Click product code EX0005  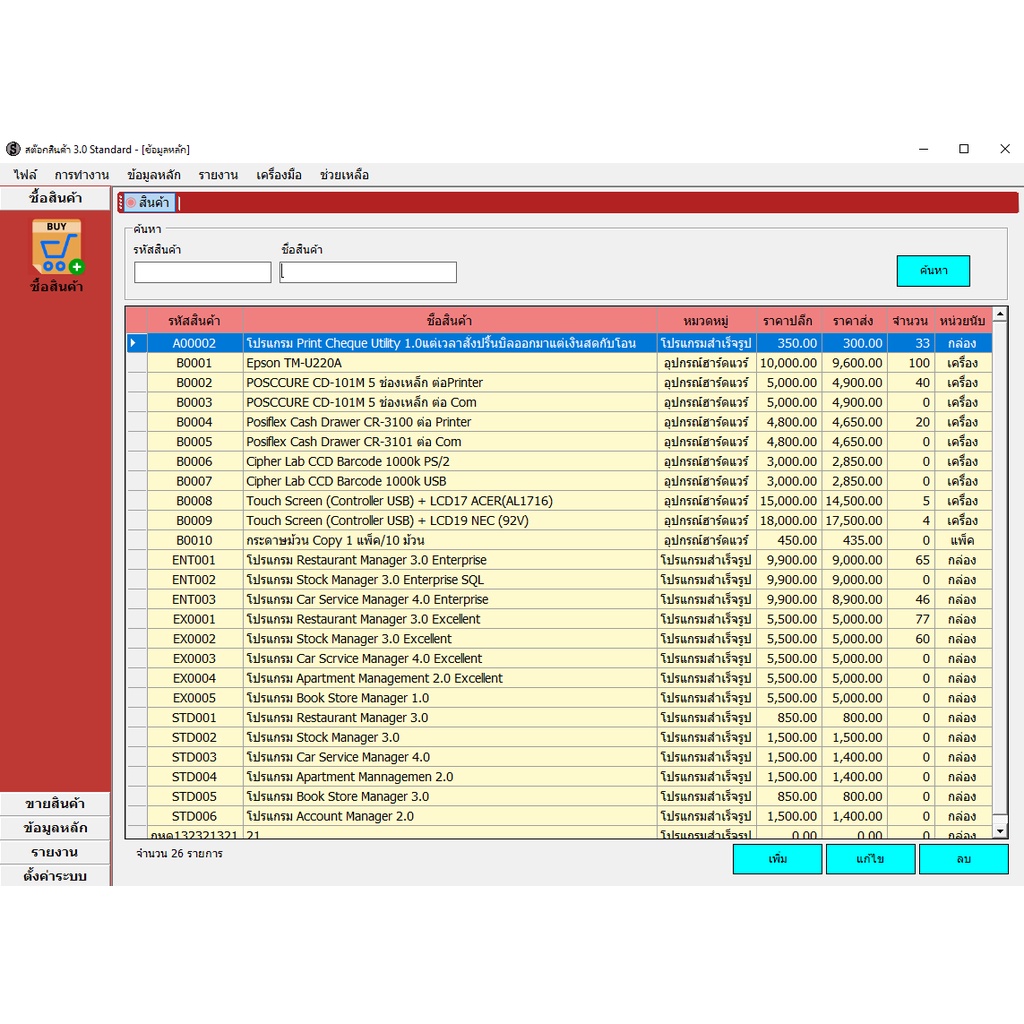pos(194,698)
